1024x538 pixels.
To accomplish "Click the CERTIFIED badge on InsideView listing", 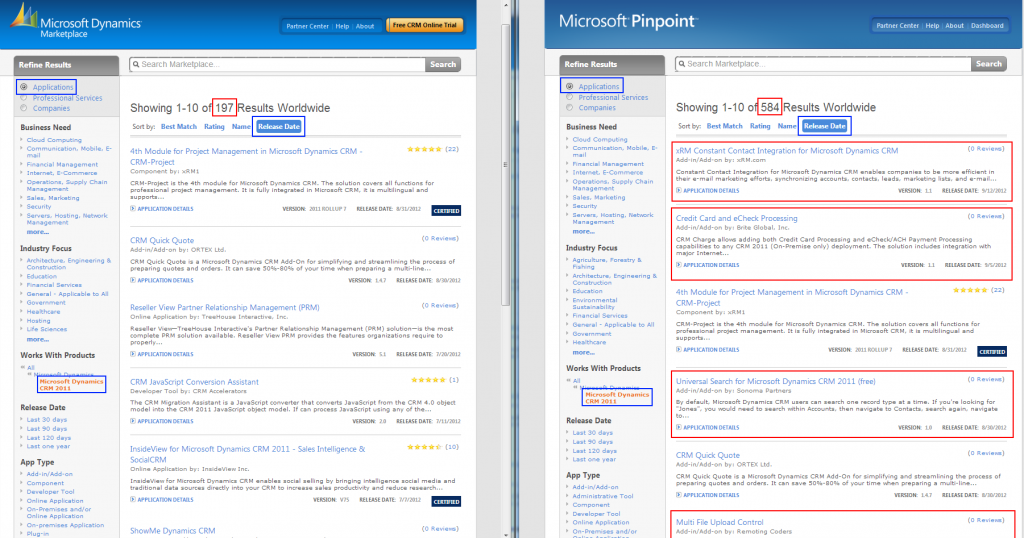I will [x=447, y=501].
